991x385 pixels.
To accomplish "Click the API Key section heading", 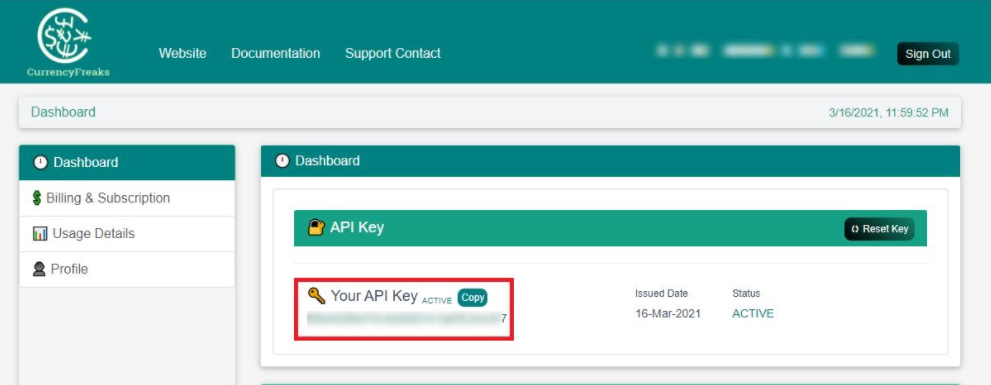I will (356, 228).
